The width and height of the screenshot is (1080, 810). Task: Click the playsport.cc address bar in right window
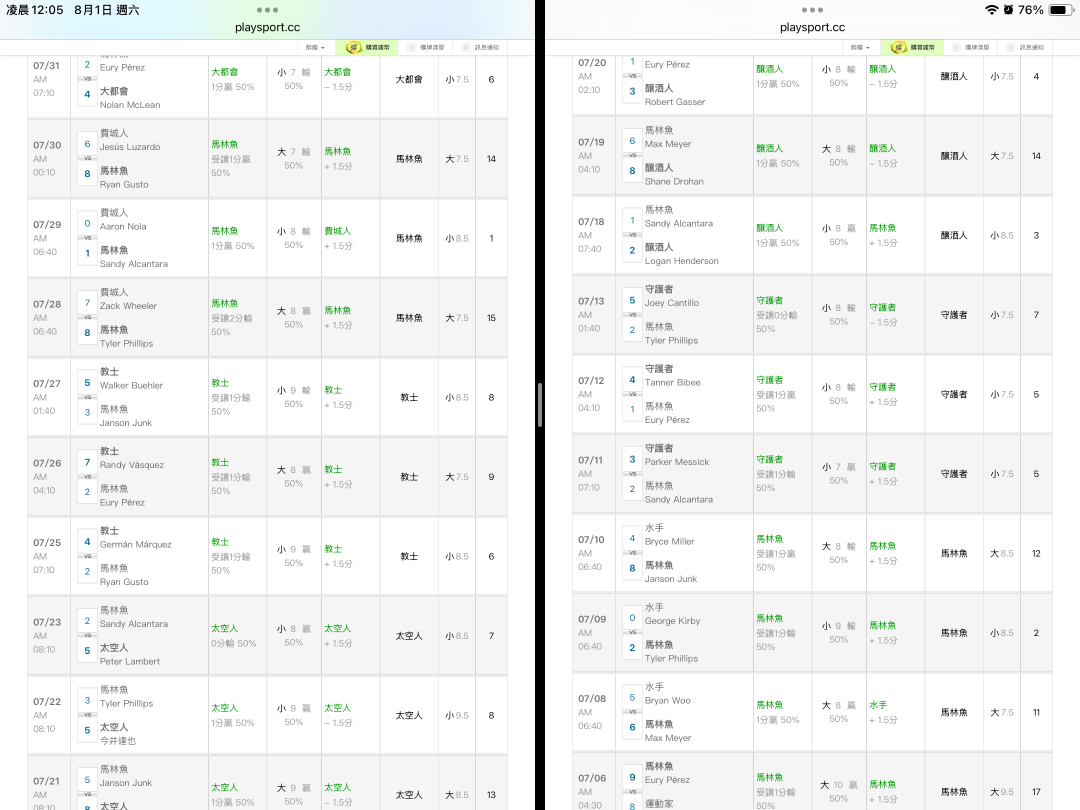tap(812, 28)
